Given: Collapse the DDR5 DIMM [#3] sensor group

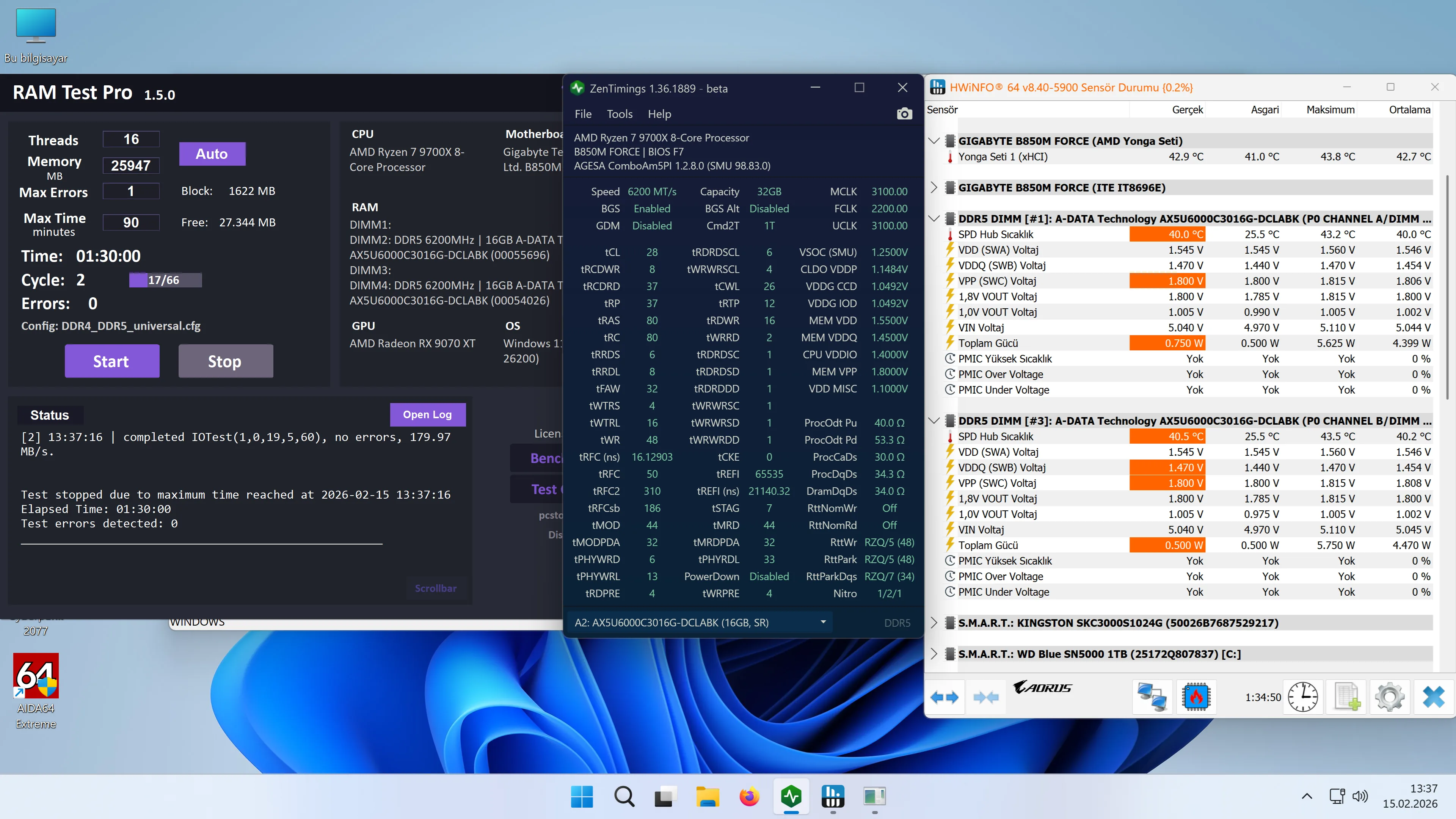Looking at the screenshot, I should pos(934,420).
